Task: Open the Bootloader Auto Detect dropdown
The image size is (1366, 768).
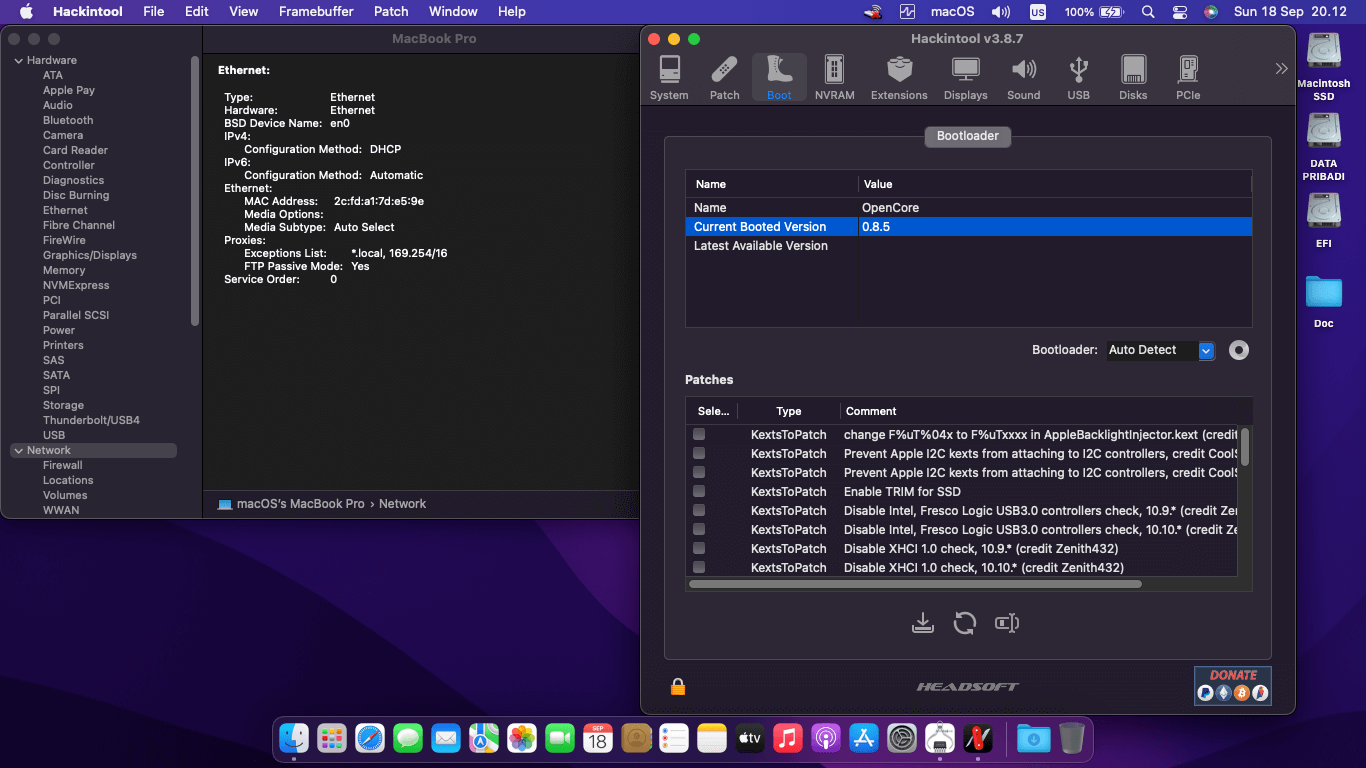Action: pyautogui.click(x=1160, y=350)
